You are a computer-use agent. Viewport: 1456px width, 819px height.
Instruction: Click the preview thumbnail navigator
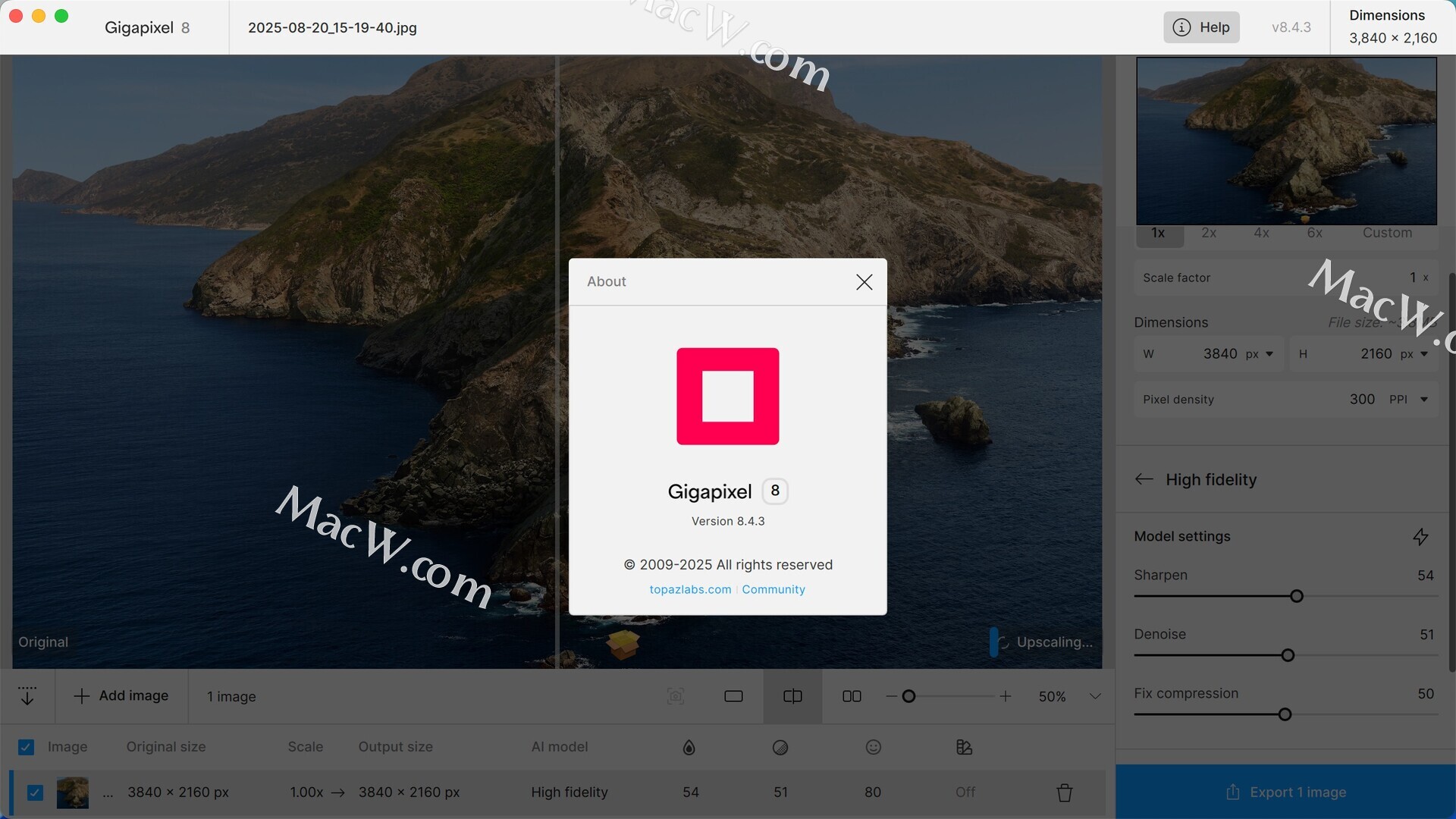click(x=1286, y=141)
